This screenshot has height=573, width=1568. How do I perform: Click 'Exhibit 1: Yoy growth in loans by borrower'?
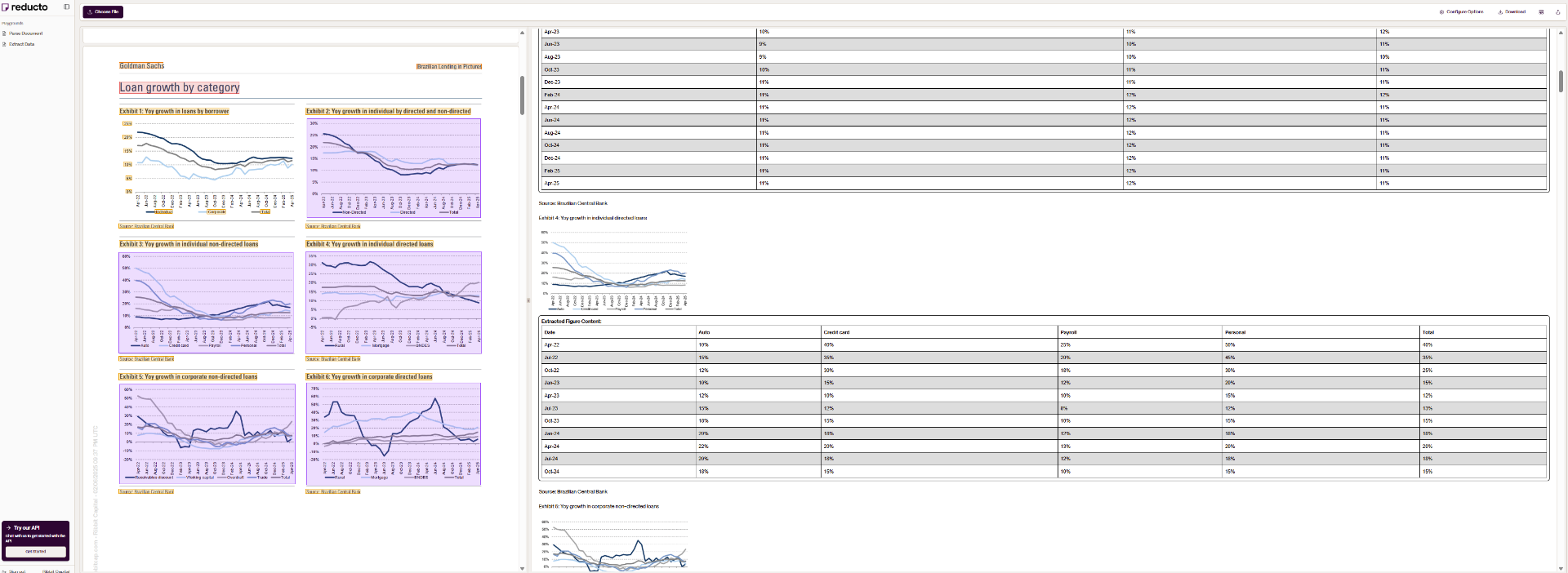pos(174,111)
